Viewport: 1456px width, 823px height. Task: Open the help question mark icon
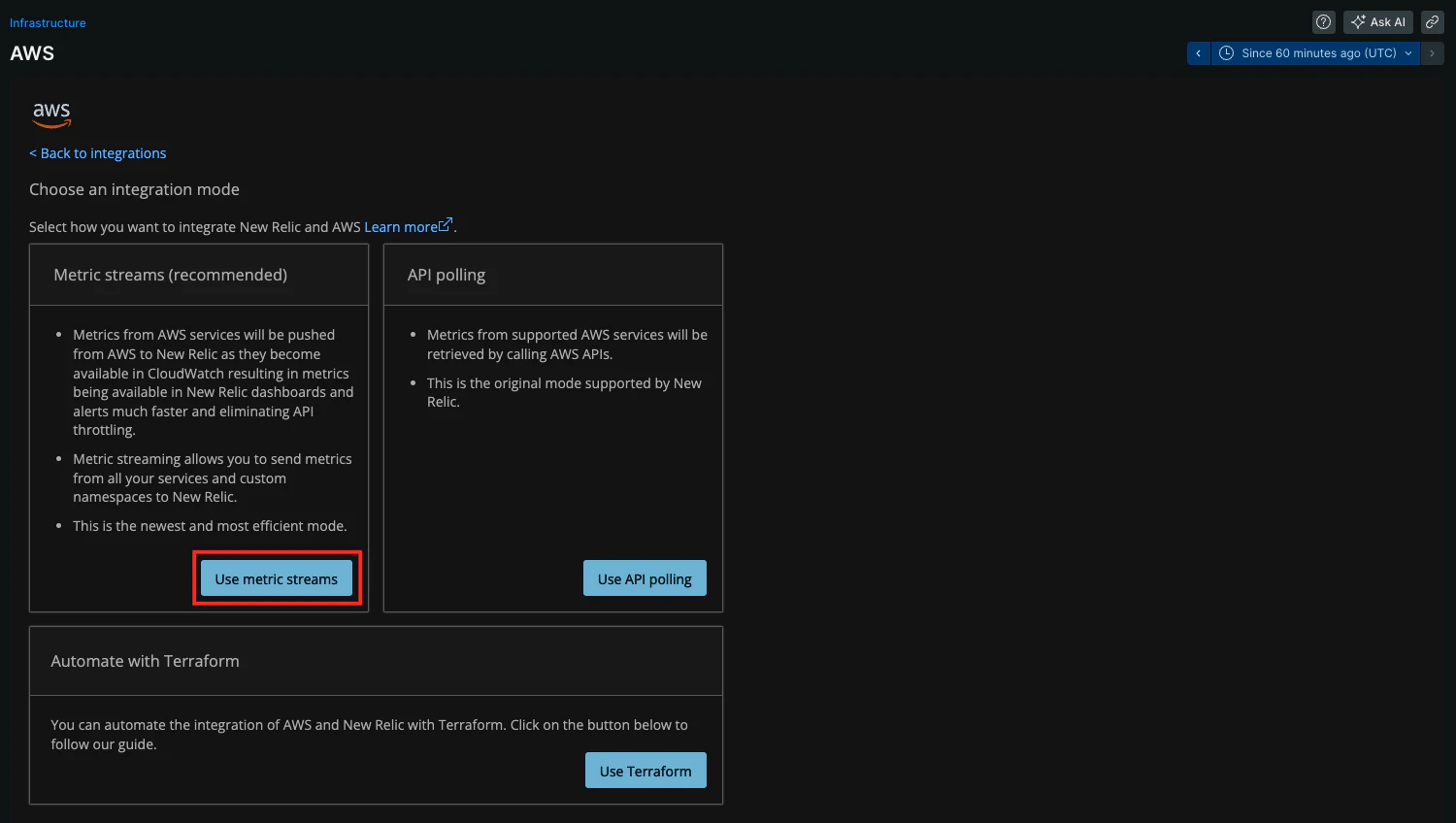coord(1323,22)
